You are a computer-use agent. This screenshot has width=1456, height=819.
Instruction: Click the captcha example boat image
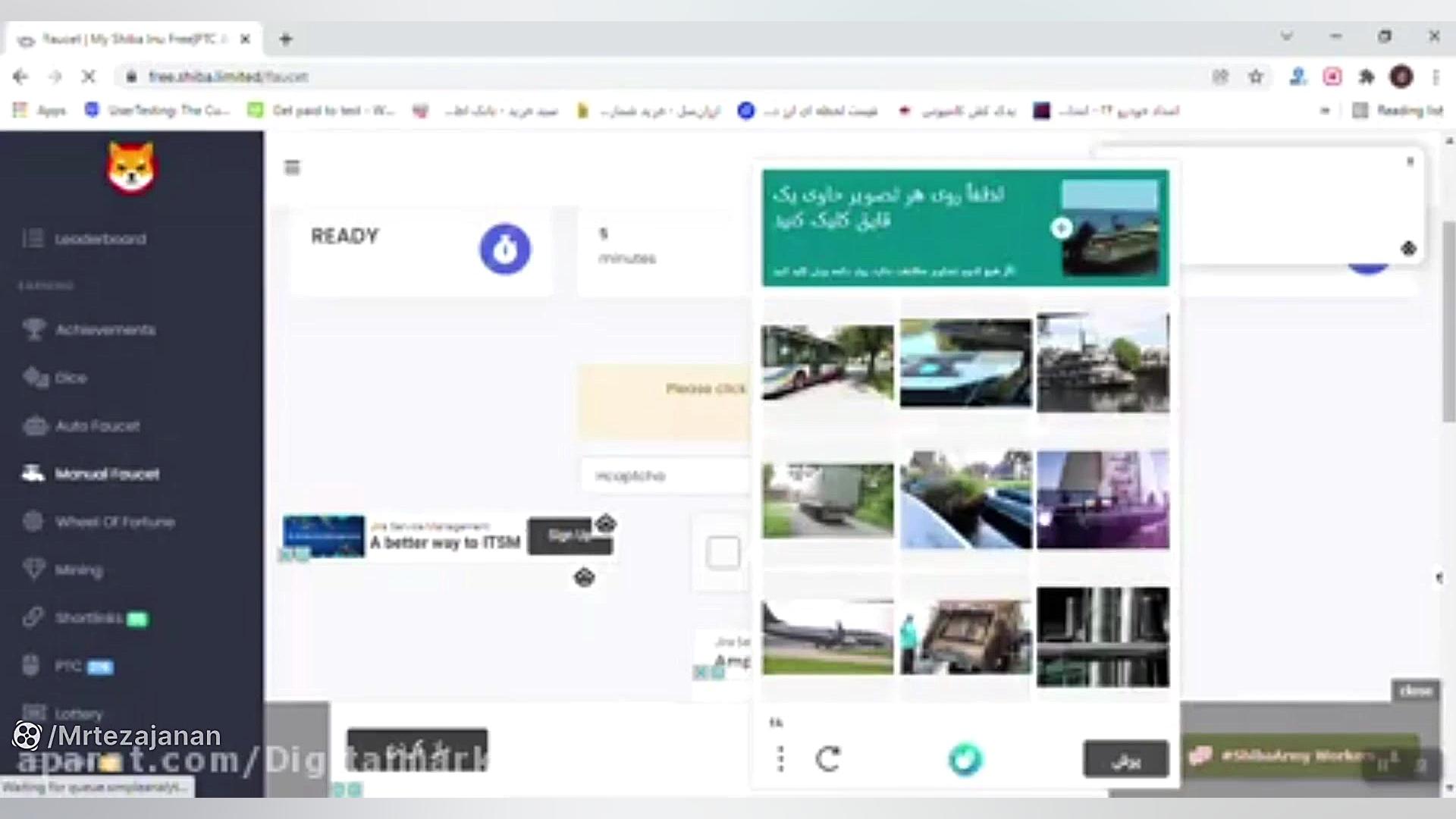[1110, 227]
